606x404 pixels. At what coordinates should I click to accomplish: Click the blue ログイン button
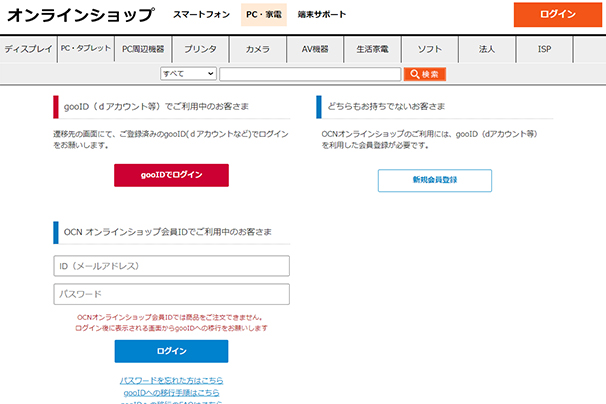171,351
